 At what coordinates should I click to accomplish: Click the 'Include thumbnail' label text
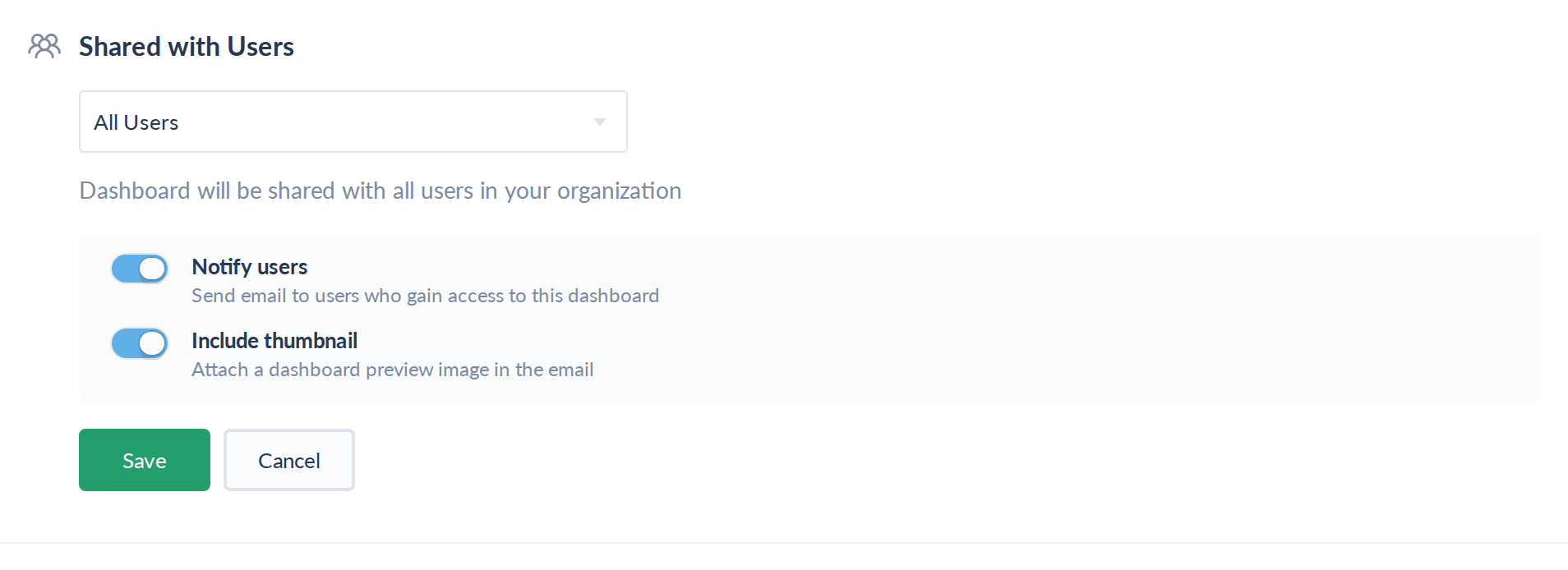pos(274,341)
